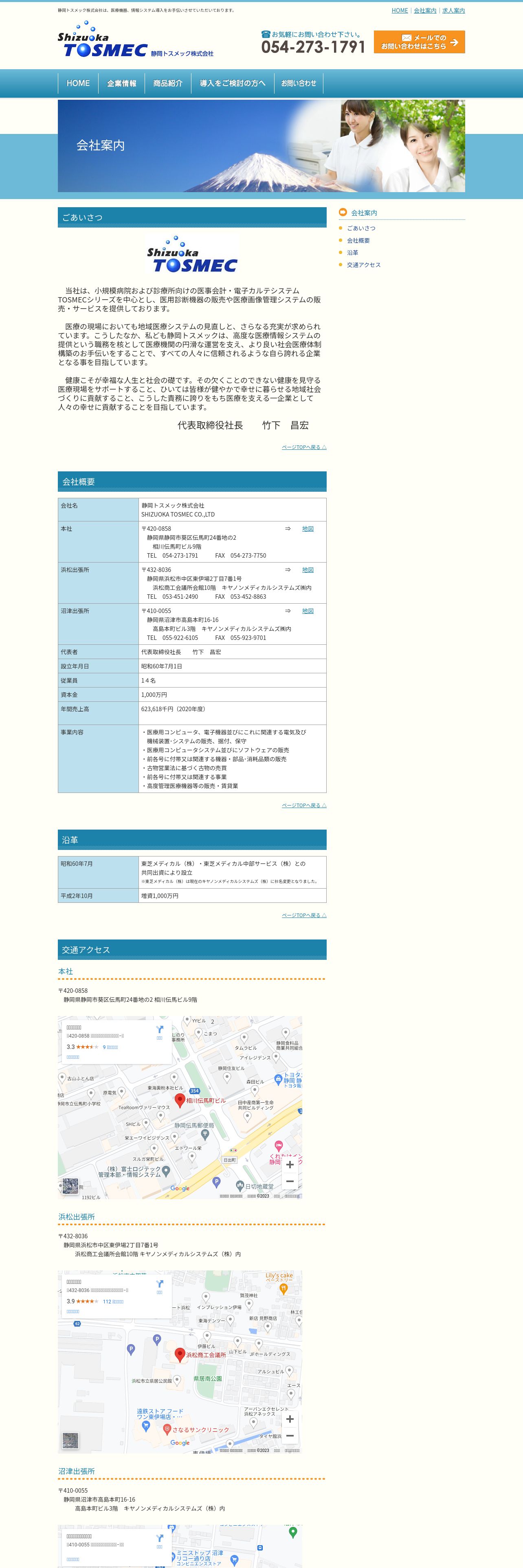Open 地図 link for 本社
The width and height of the screenshot is (523, 1568).
(308, 529)
